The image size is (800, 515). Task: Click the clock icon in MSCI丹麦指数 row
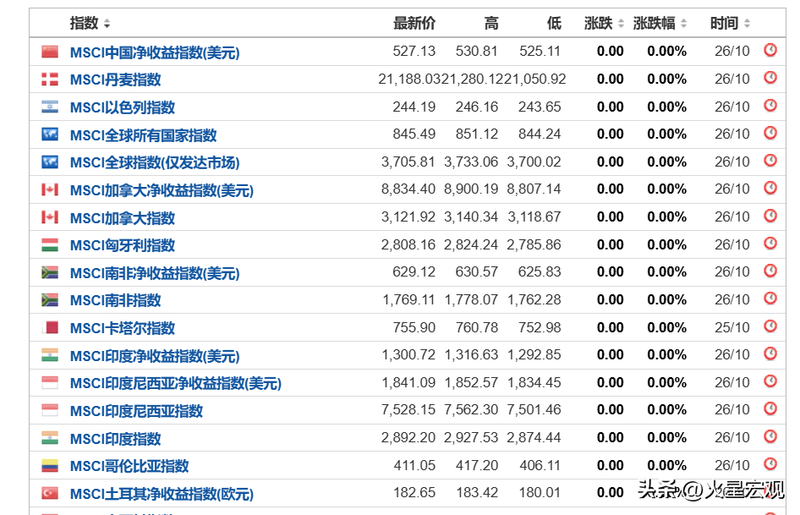[x=770, y=78]
